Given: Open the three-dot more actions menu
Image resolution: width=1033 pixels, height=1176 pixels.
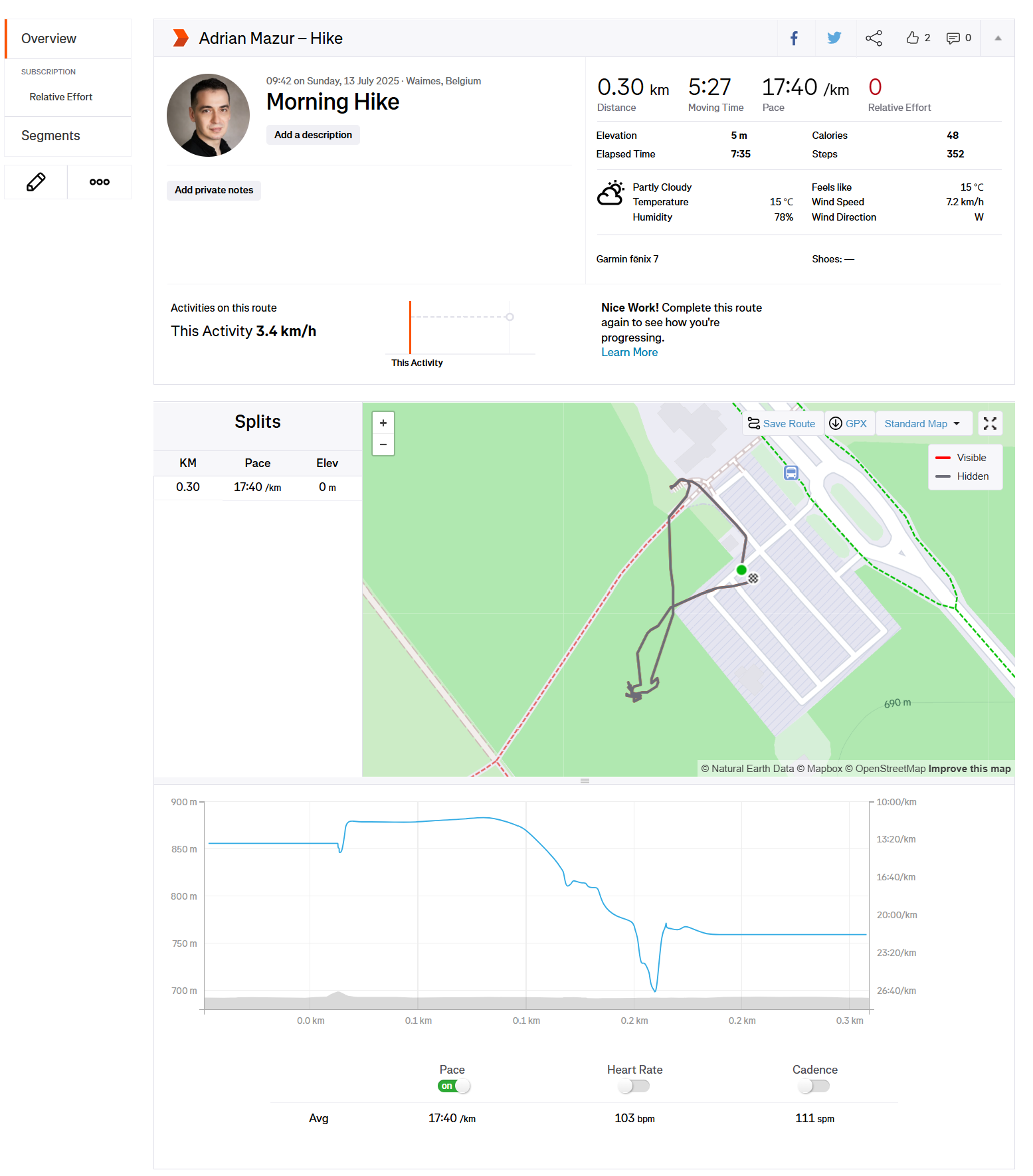Looking at the screenshot, I should point(100,182).
